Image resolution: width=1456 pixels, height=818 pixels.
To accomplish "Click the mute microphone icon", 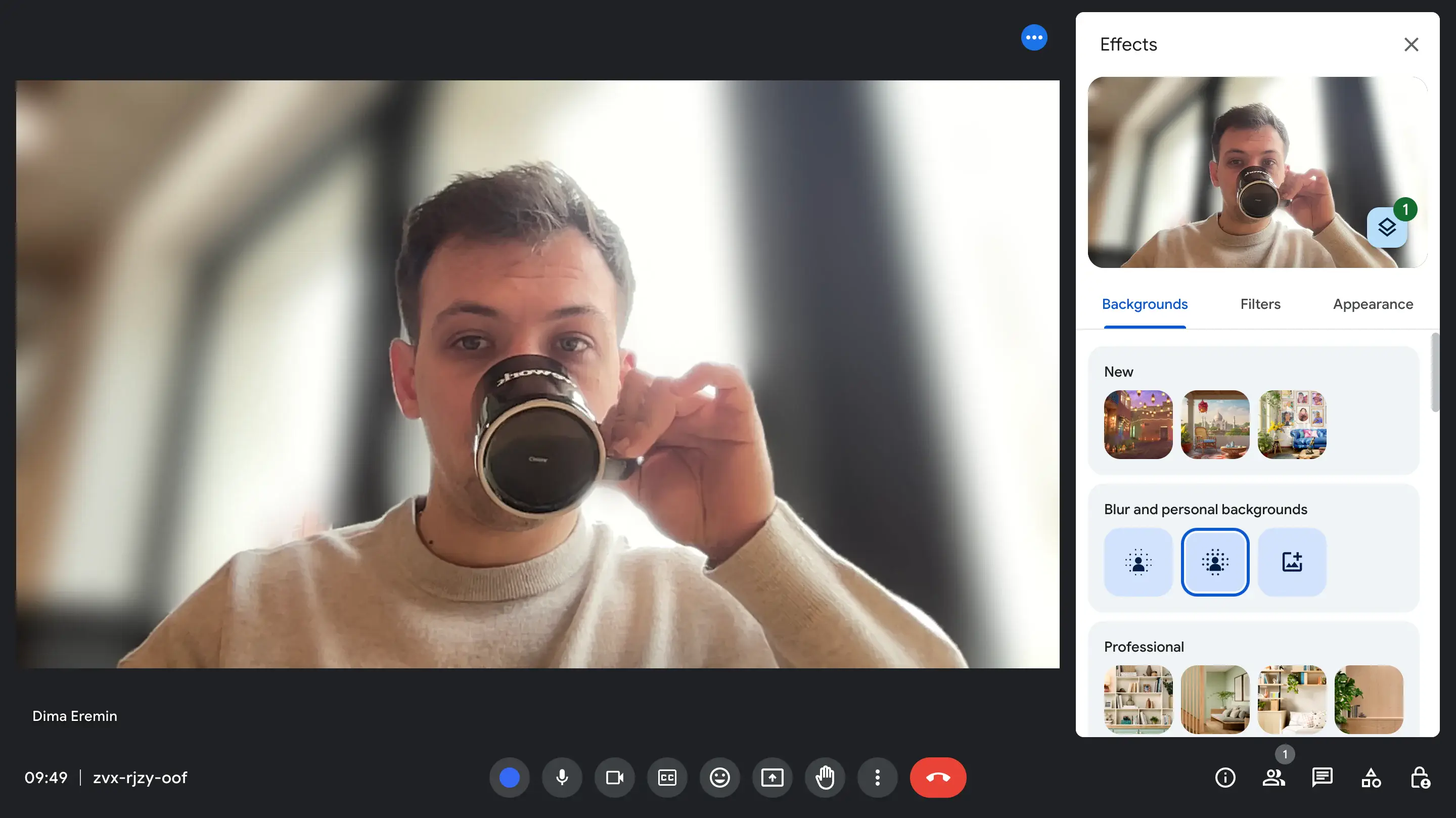I will pos(561,777).
